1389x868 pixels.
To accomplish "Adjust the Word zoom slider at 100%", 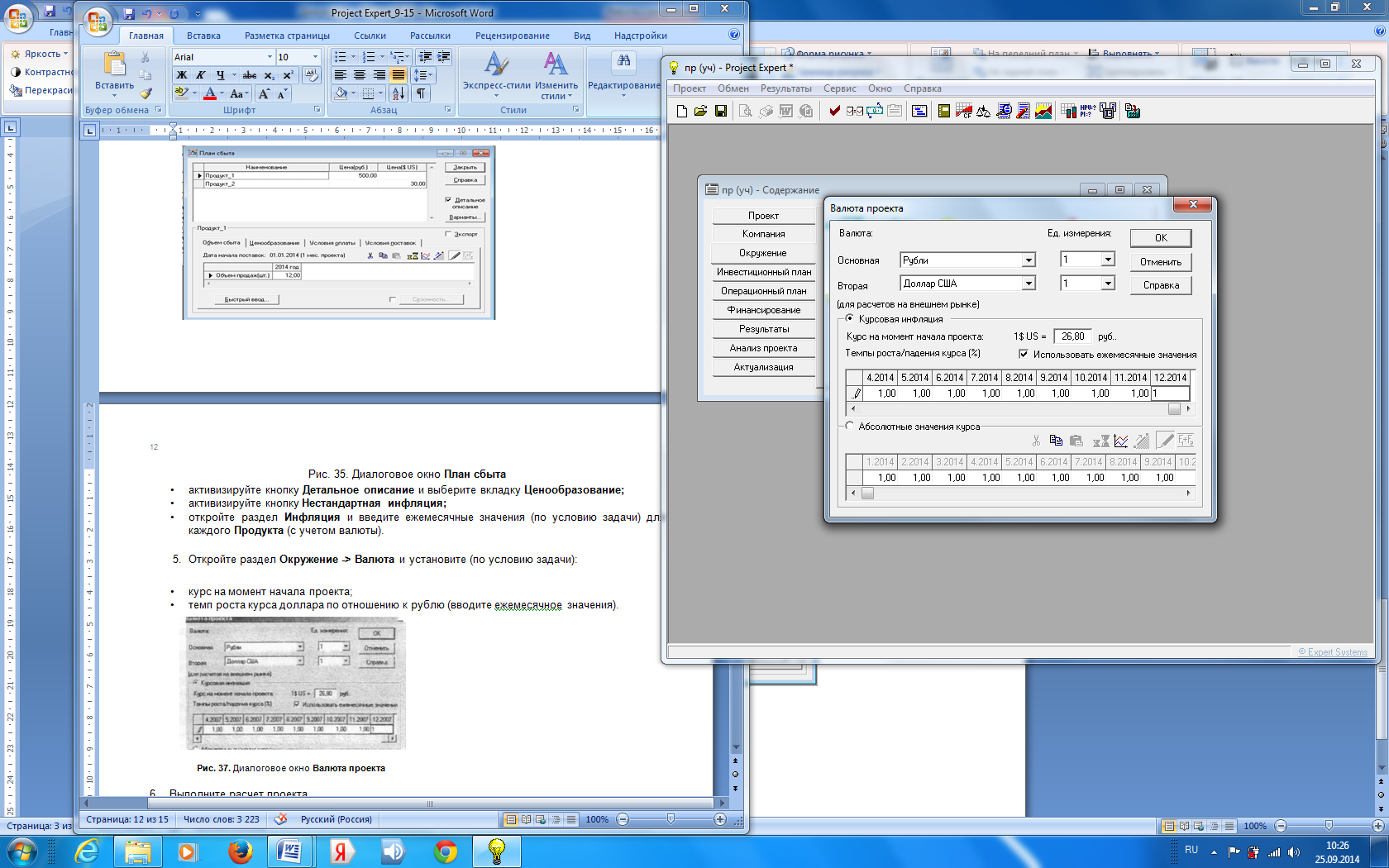I will tap(671, 819).
